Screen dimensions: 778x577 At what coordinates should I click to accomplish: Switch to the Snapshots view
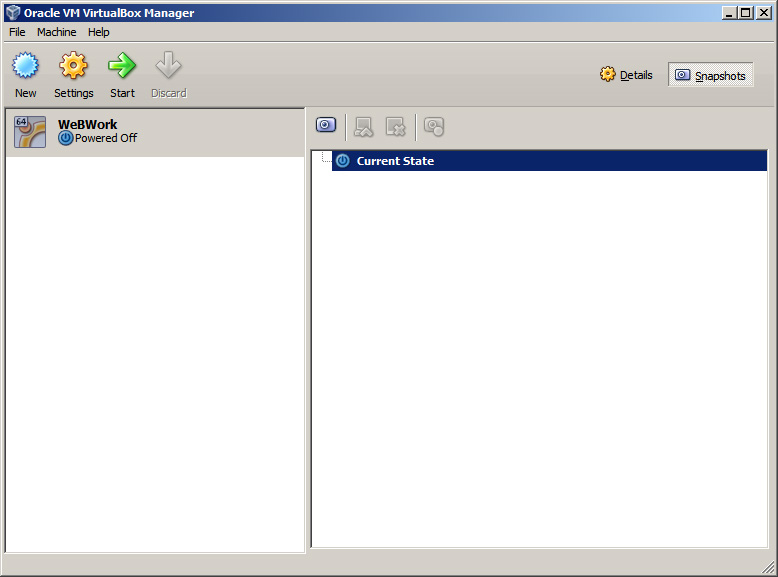[x=711, y=75]
